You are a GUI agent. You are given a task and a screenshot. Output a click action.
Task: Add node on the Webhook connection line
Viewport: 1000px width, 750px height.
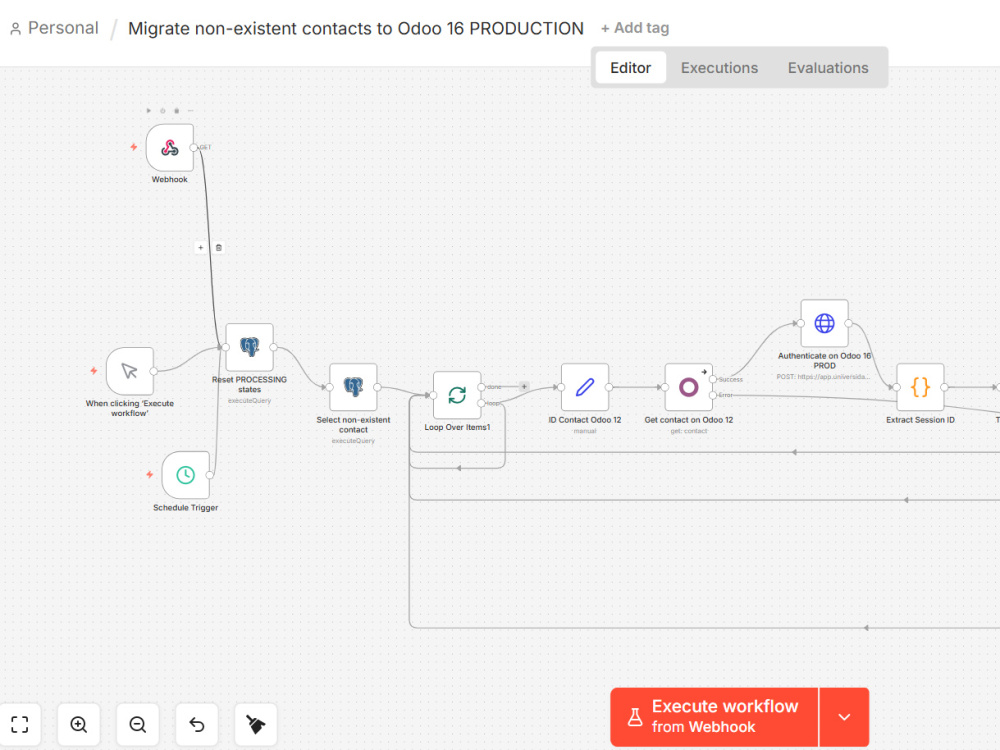[x=201, y=247]
